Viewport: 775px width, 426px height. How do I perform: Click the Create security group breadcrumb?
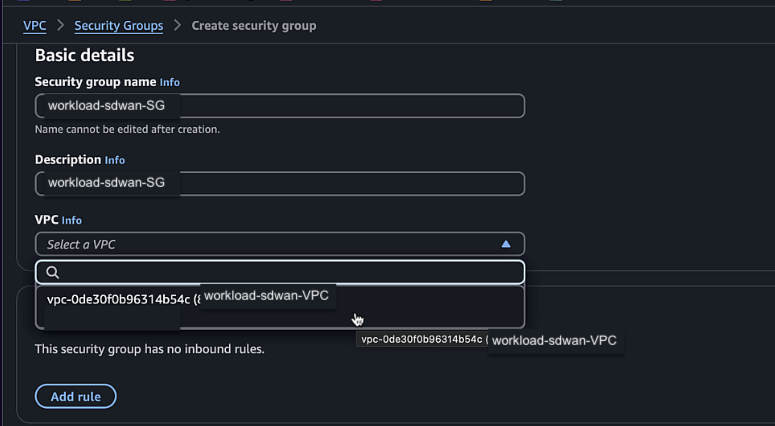click(253, 25)
